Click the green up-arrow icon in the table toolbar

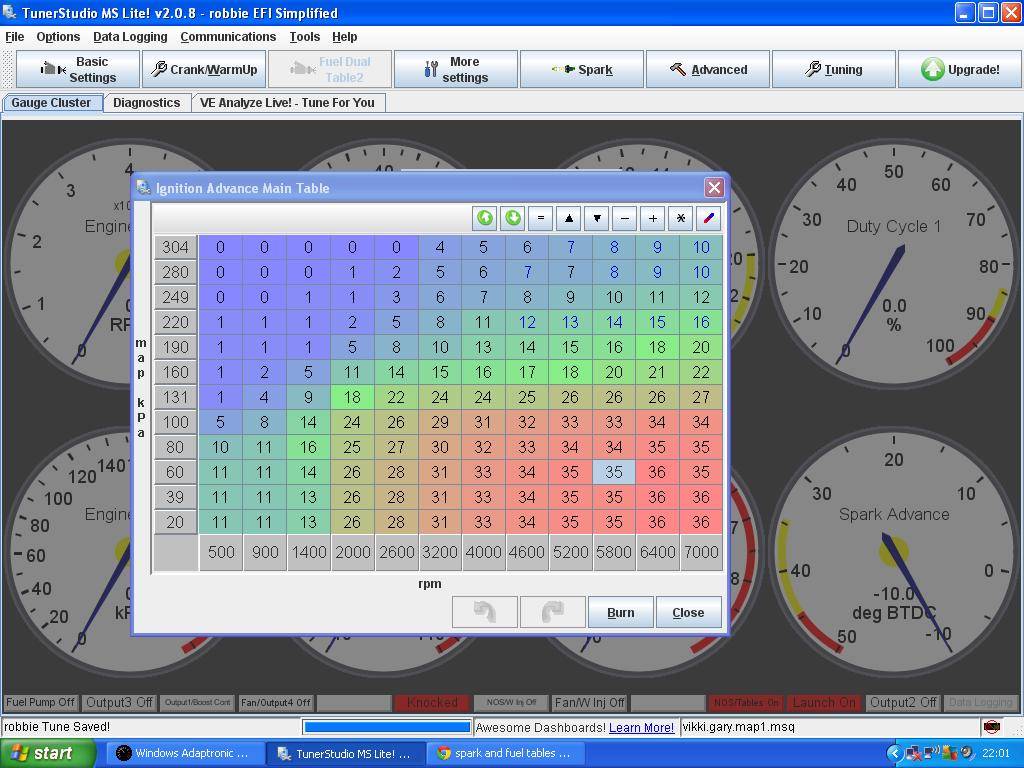485,218
